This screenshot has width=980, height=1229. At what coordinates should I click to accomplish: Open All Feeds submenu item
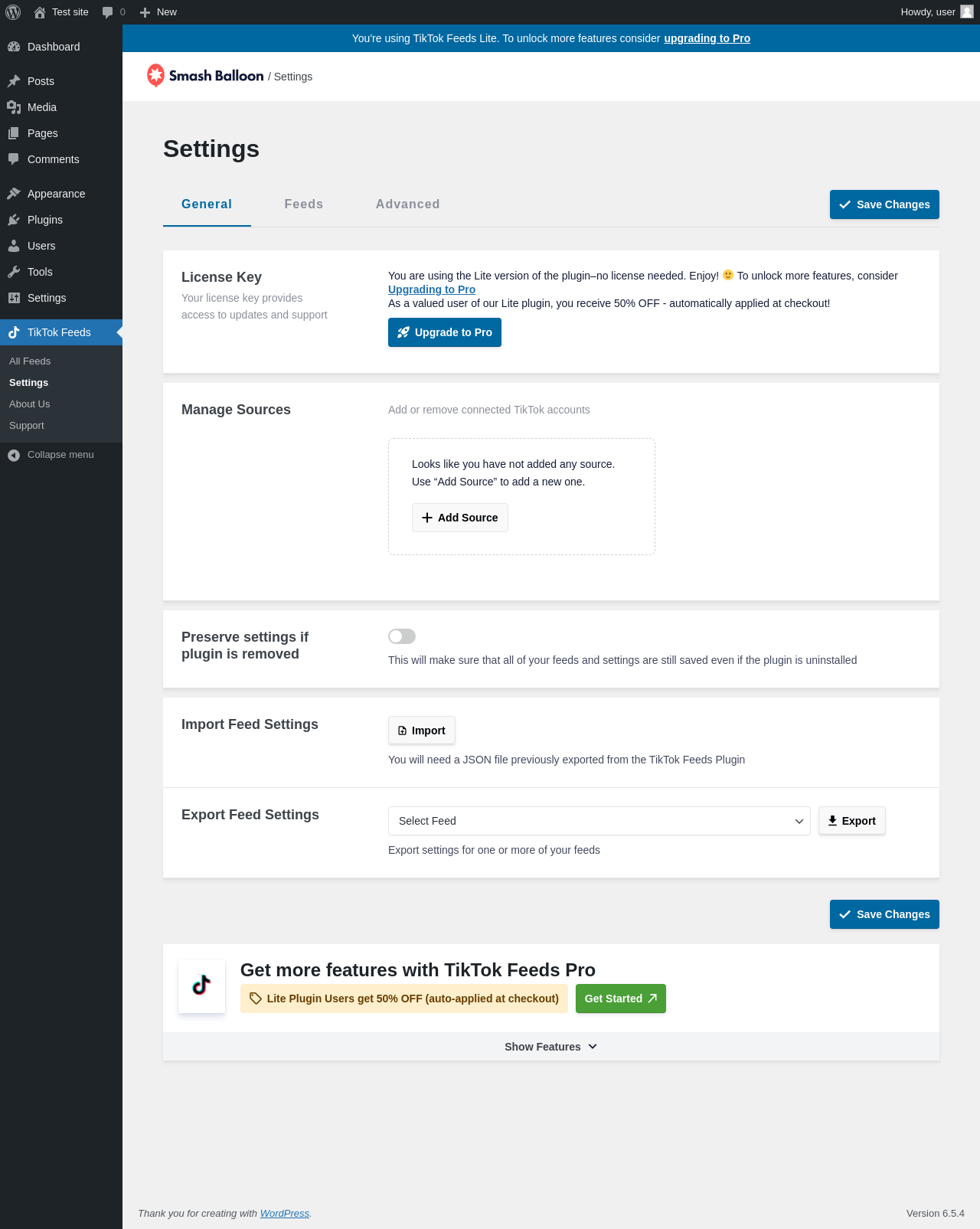(x=30, y=361)
